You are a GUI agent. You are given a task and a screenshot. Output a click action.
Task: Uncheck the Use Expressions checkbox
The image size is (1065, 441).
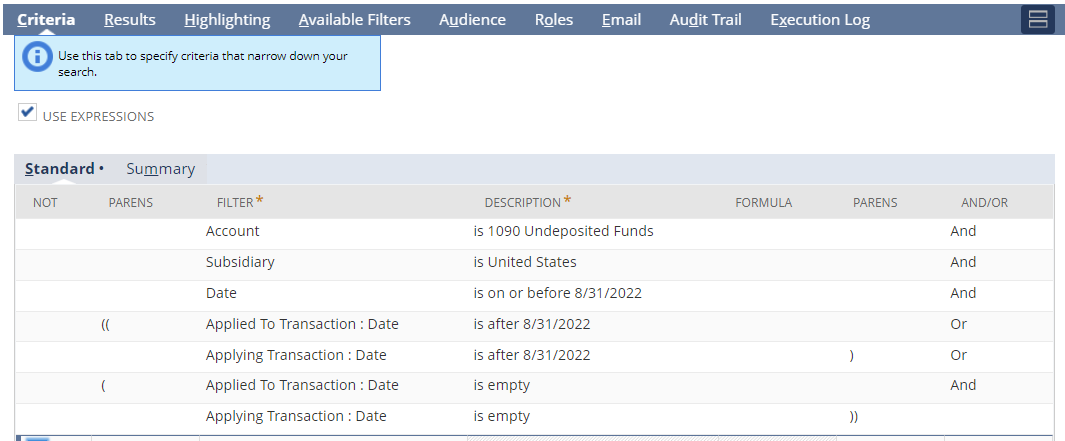click(27, 113)
